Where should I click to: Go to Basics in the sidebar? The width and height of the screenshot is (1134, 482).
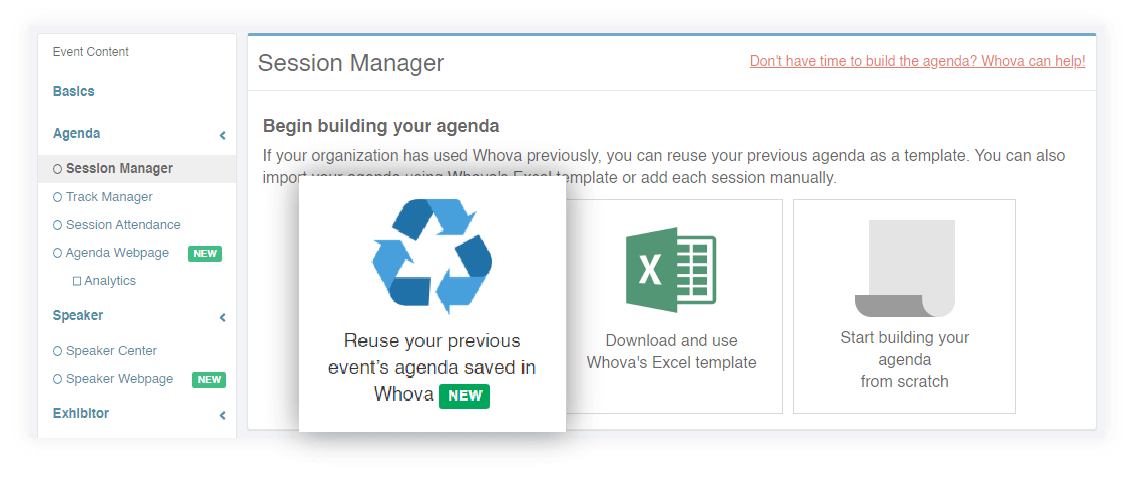(74, 91)
